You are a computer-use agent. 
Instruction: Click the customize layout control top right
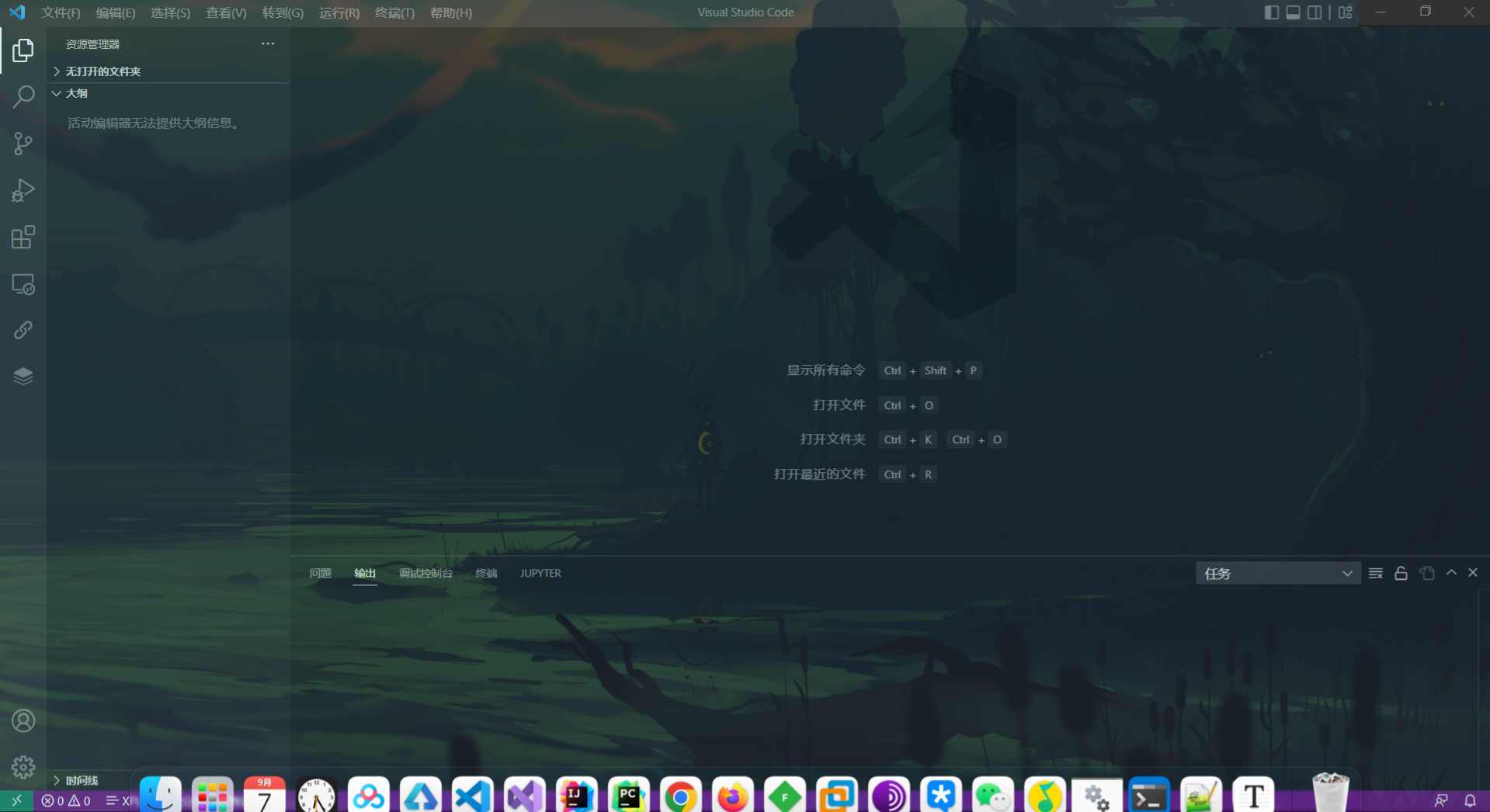click(x=1345, y=12)
